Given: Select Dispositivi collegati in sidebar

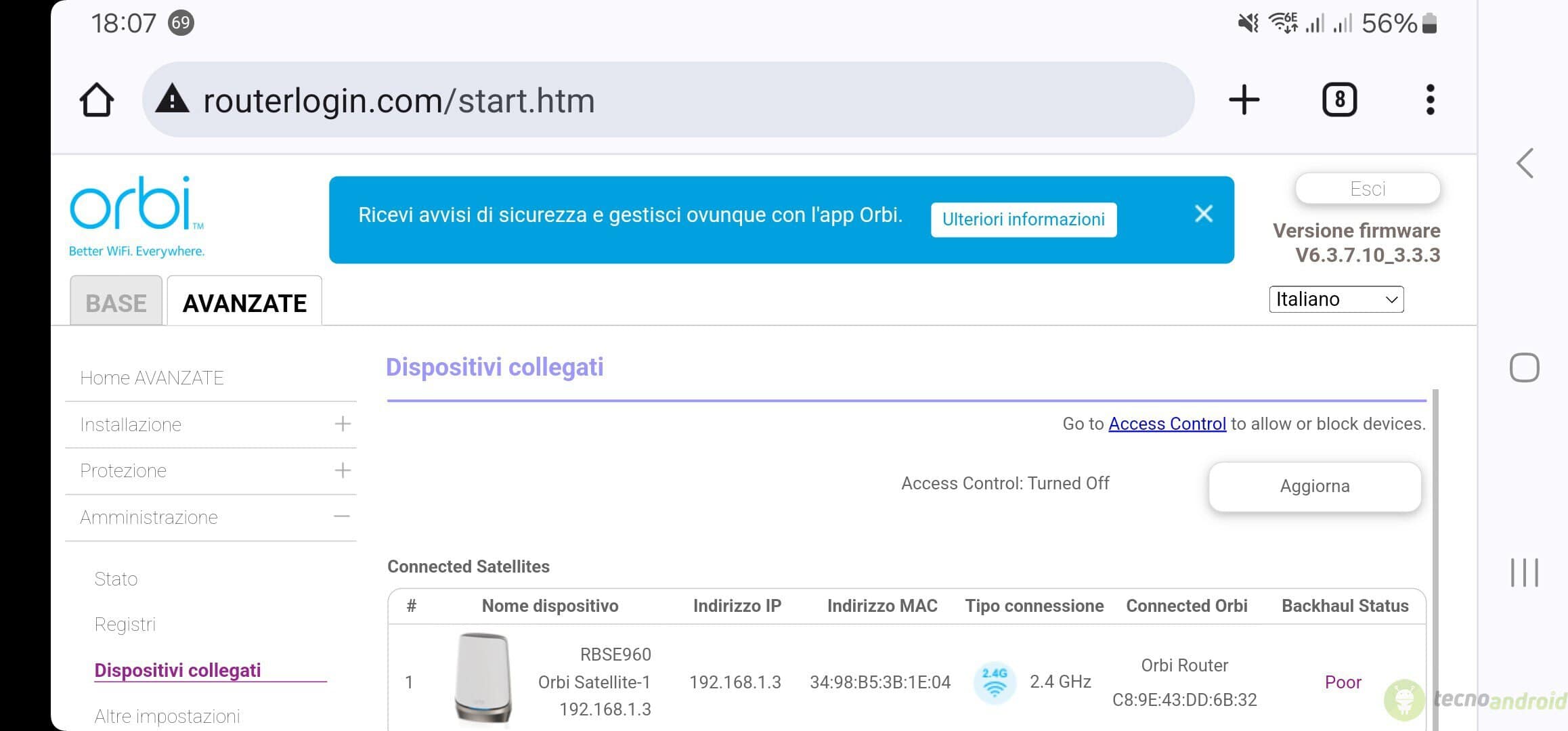Looking at the screenshot, I should pyautogui.click(x=177, y=670).
